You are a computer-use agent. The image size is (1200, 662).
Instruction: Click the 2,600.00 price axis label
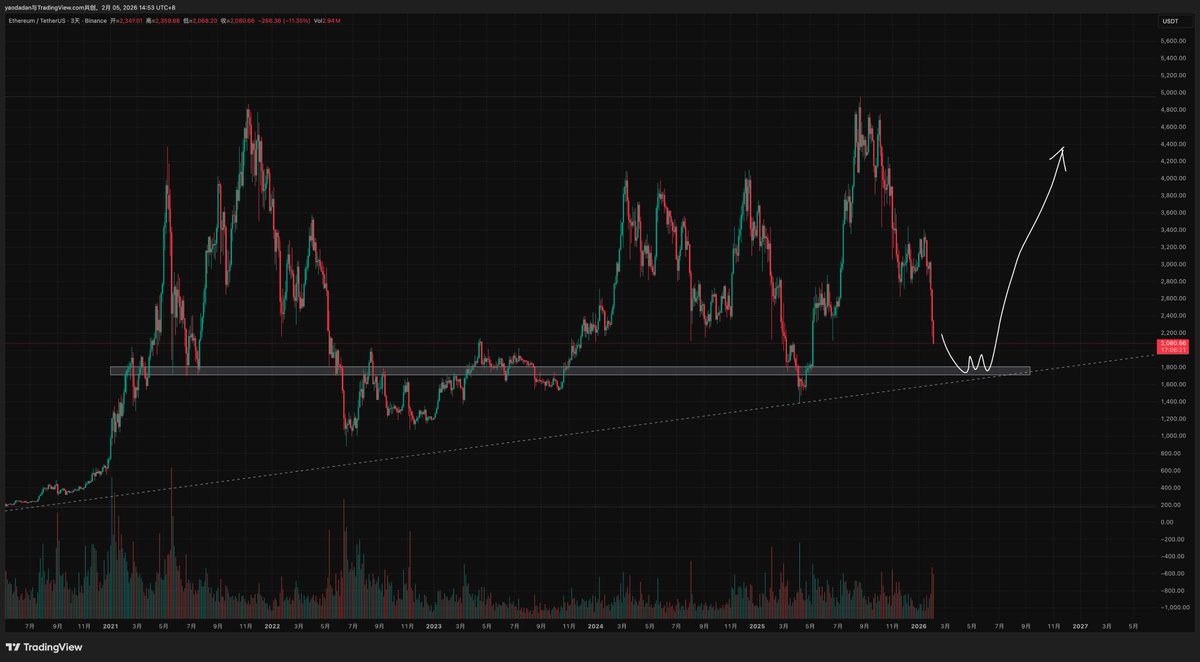pyautogui.click(x=1172, y=298)
